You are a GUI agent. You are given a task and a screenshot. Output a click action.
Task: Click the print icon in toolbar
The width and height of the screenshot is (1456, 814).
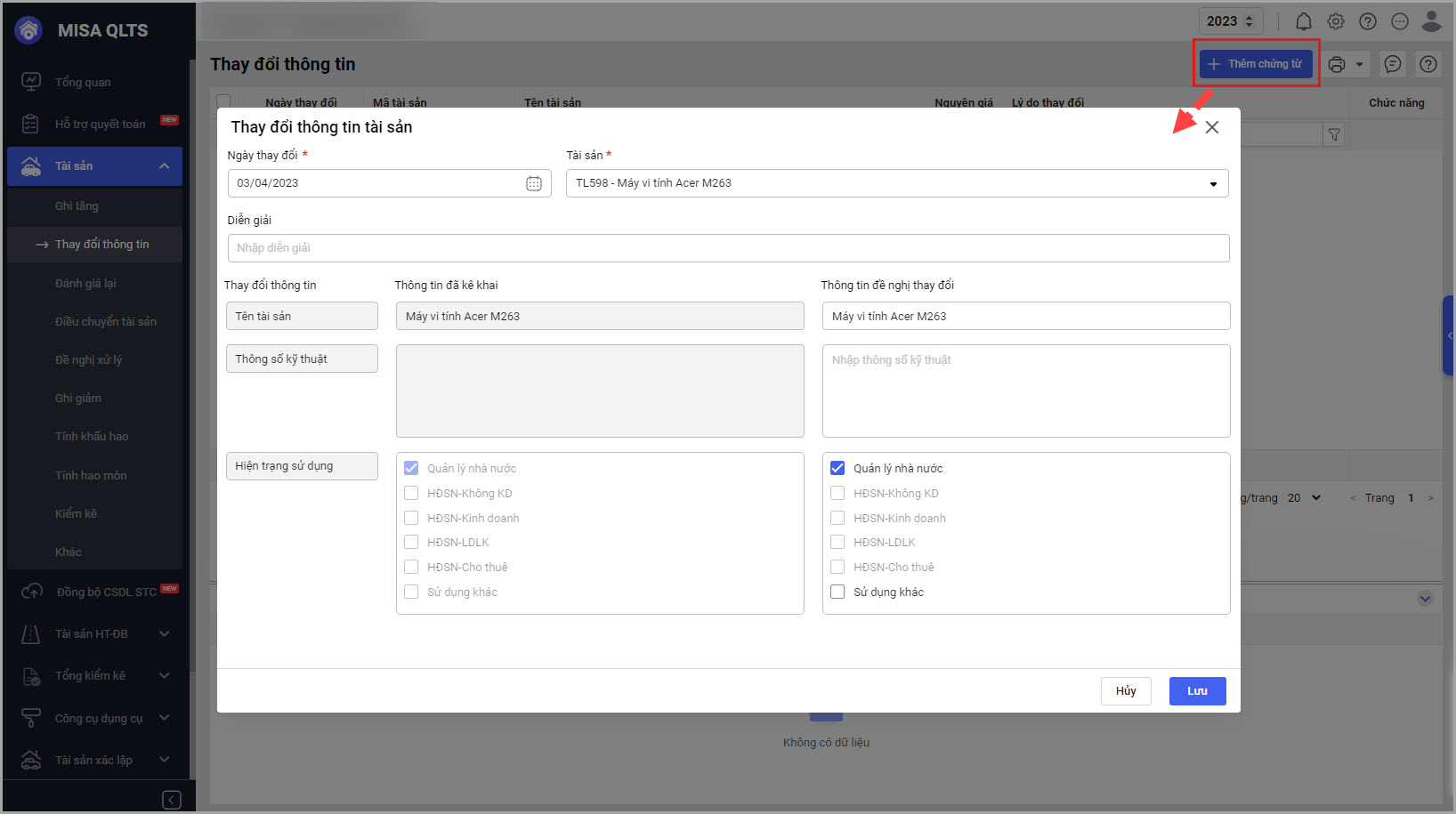1337,64
